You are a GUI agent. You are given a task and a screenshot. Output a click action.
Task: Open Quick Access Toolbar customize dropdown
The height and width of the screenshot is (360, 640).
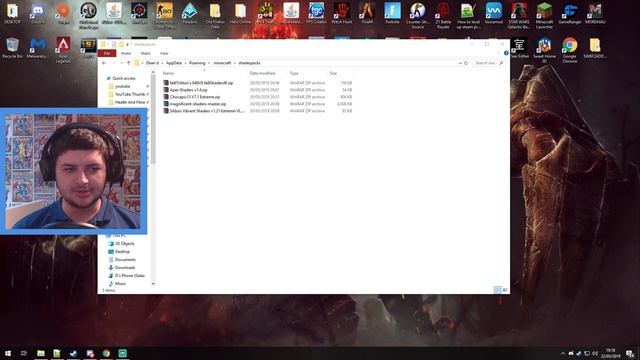(128, 44)
